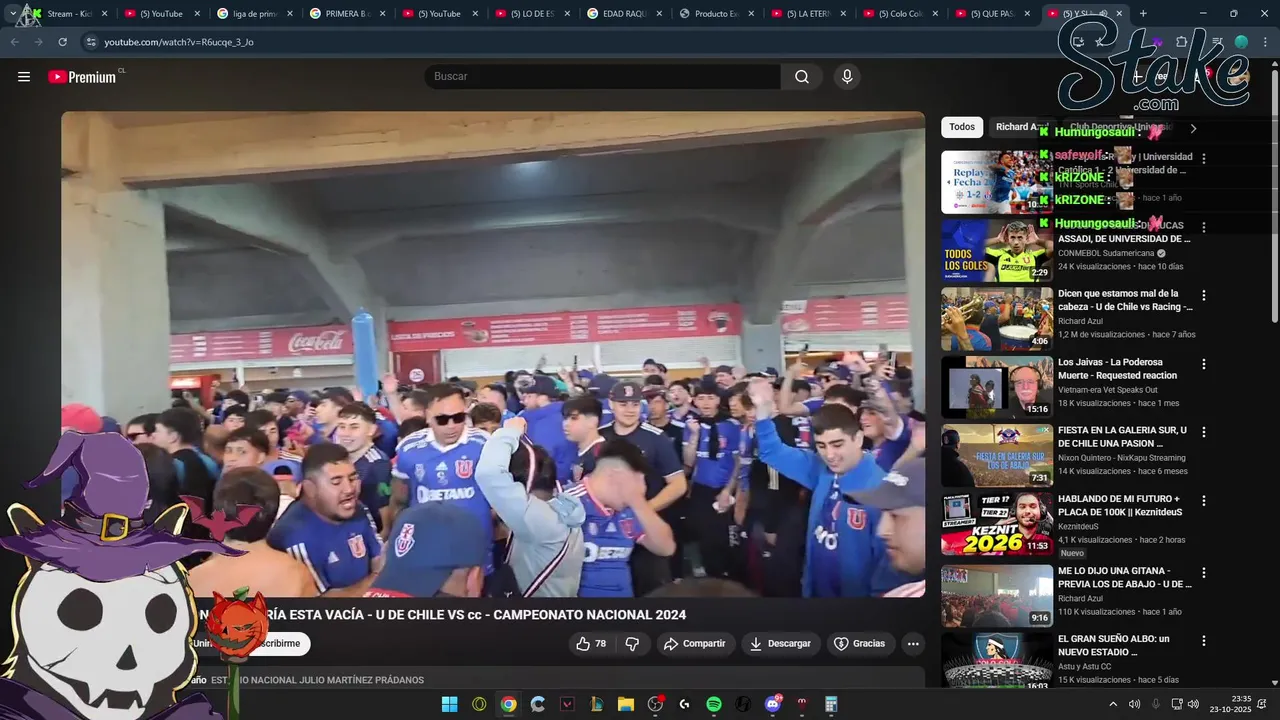This screenshot has width=1280, height=720.
Task: Open the YouTube hamburger guide menu
Action: pos(24,77)
